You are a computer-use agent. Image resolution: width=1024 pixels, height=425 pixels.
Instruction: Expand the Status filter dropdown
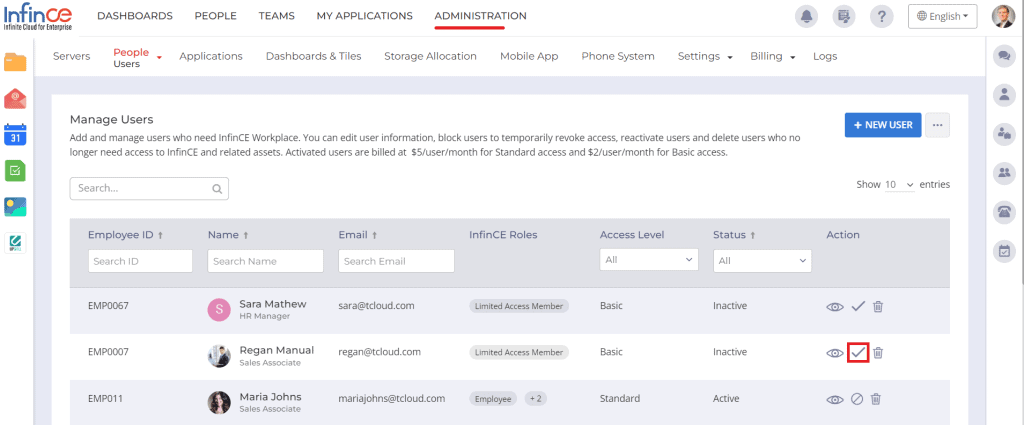coord(761,260)
